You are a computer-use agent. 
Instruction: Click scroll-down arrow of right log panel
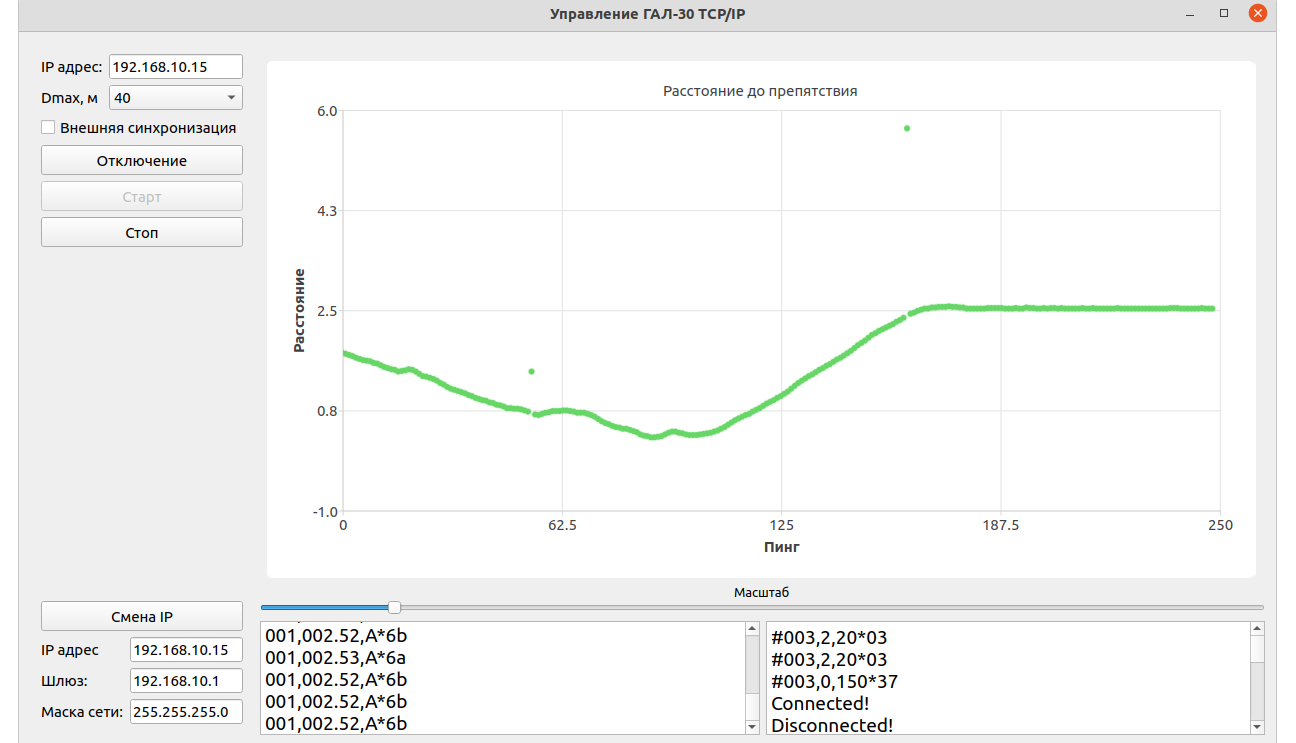tap(1258, 727)
